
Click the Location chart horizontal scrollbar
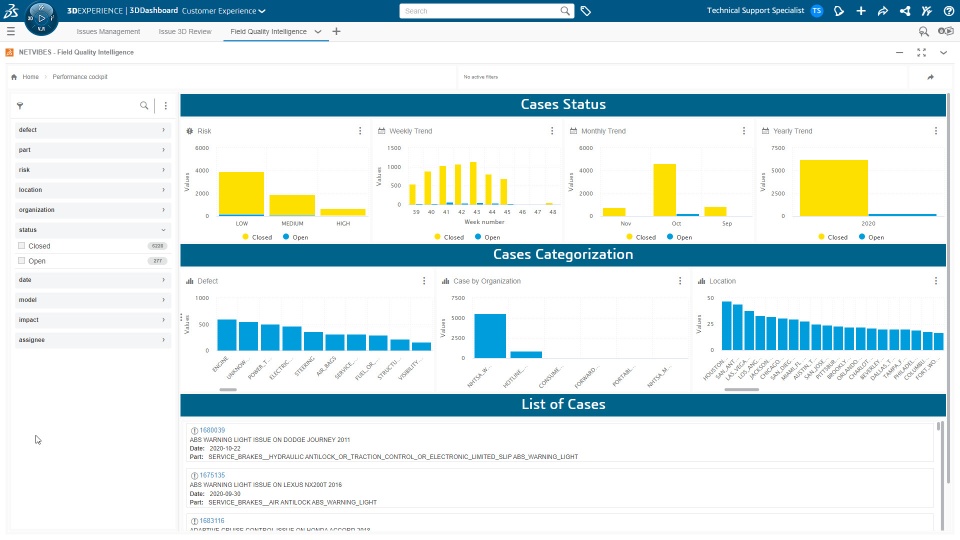pyautogui.click(x=741, y=389)
